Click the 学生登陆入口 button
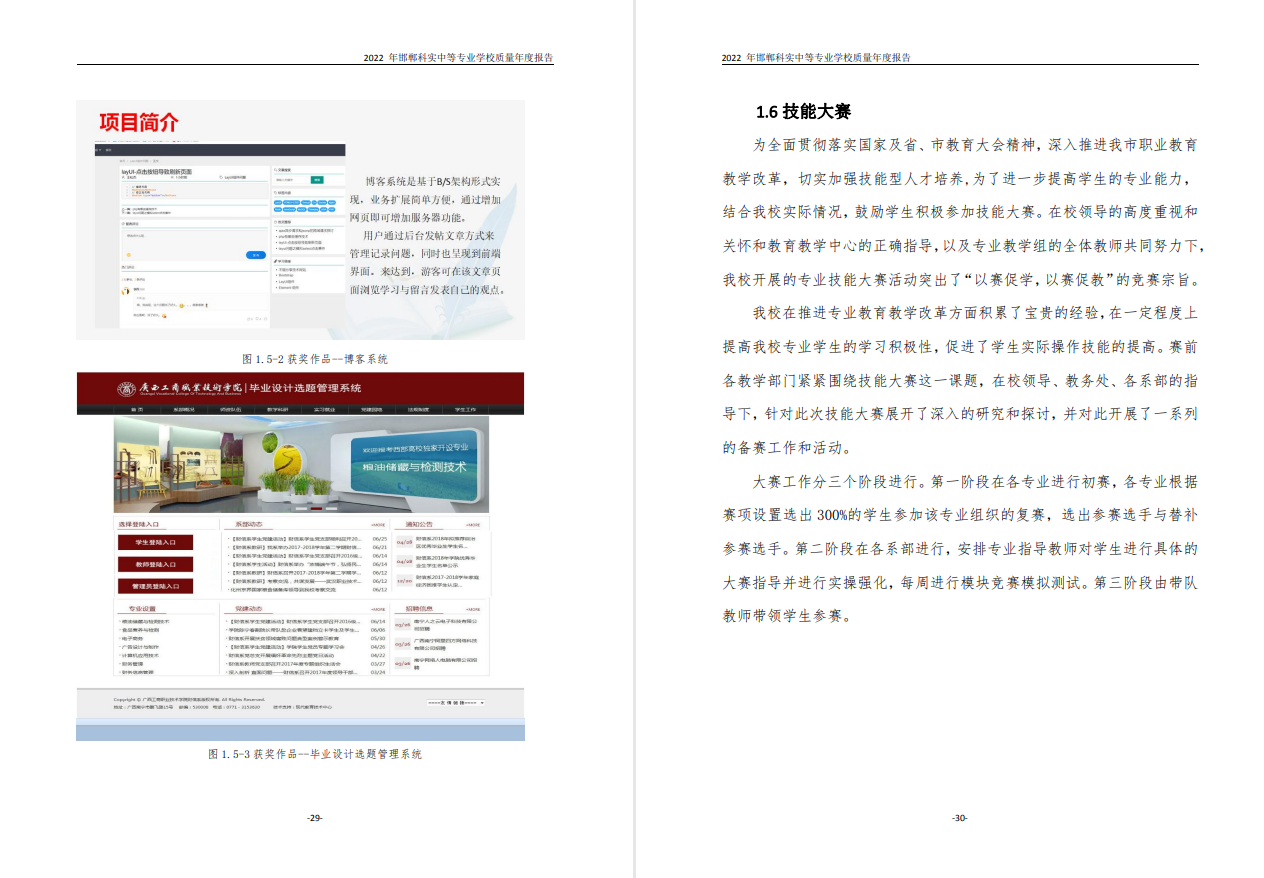1264x878 pixels. click(x=155, y=542)
